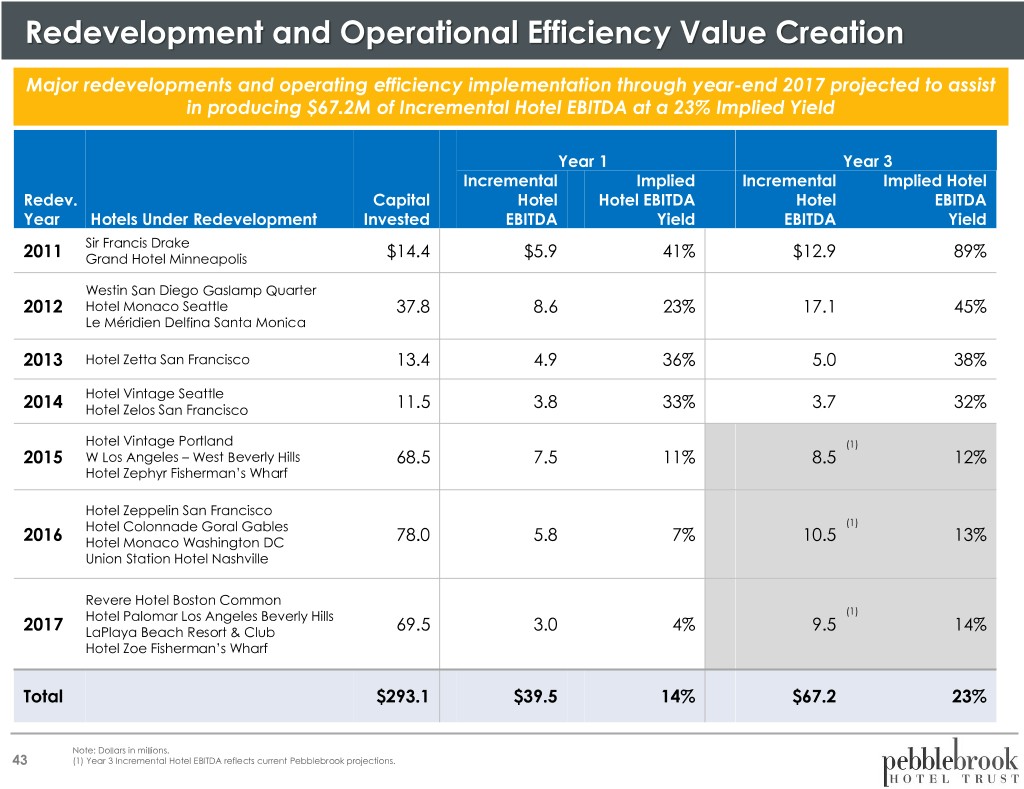Click the Year 1 column group header
This screenshot has width=1024, height=789.
(576, 158)
